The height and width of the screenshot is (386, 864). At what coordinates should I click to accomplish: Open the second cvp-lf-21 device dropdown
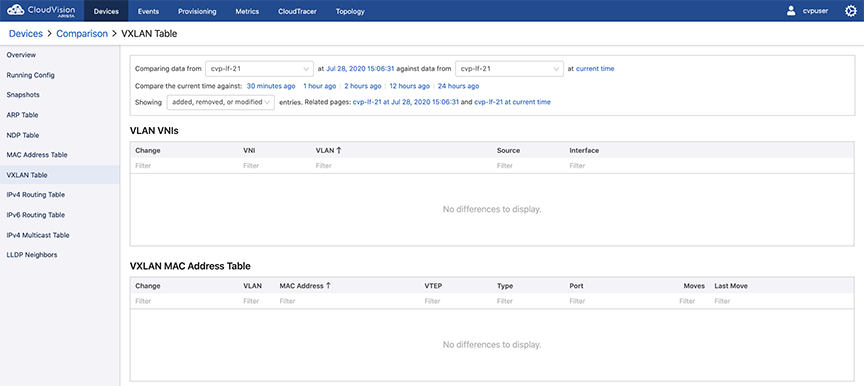click(x=509, y=69)
